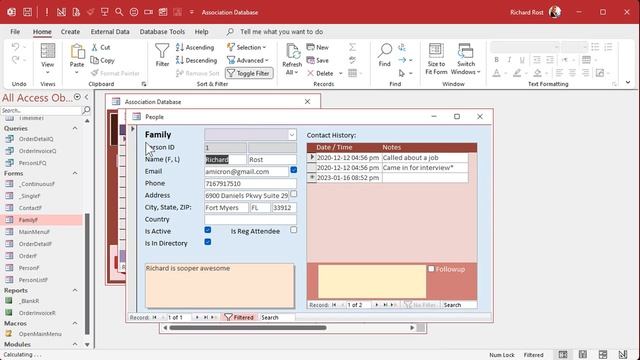Click the empty Country field
The image size is (640, 360).
[x=250, y=220]
